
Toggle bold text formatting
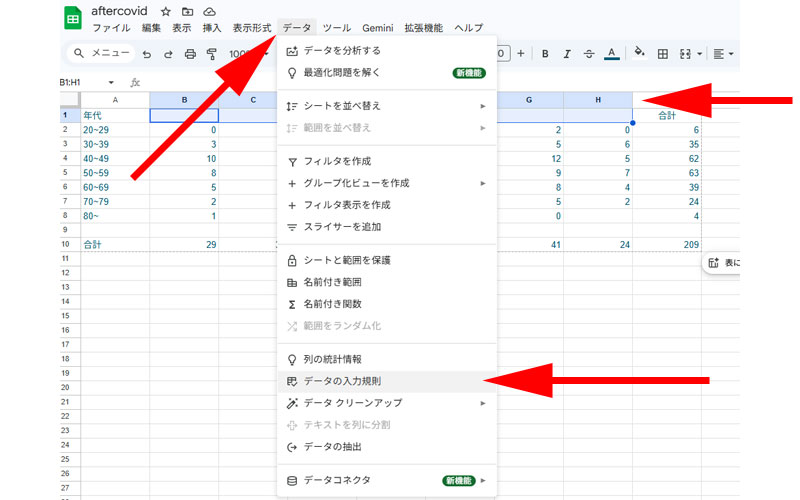[x=545, y=54]
